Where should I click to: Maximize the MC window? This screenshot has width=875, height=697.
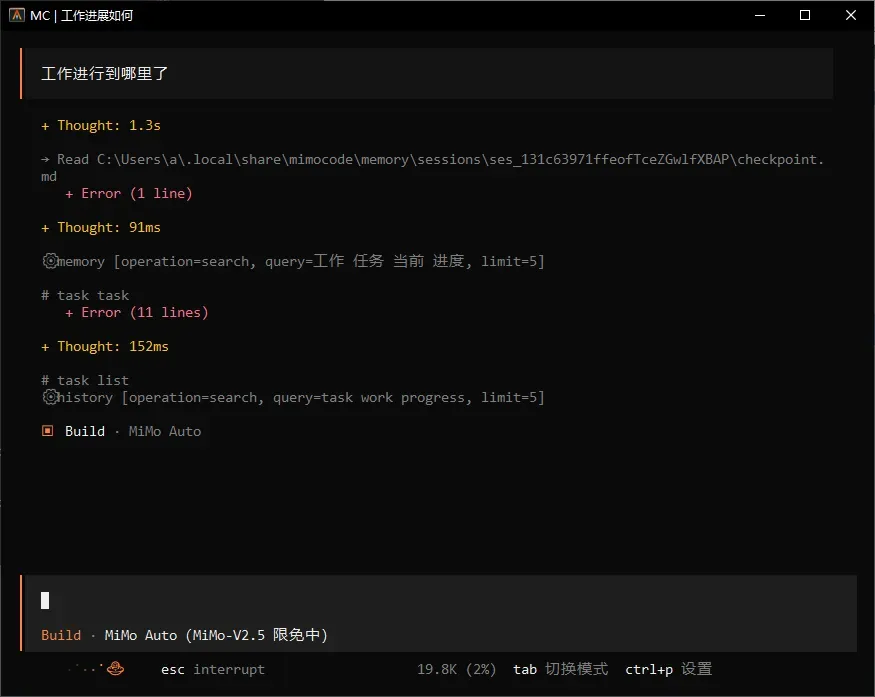805,15
